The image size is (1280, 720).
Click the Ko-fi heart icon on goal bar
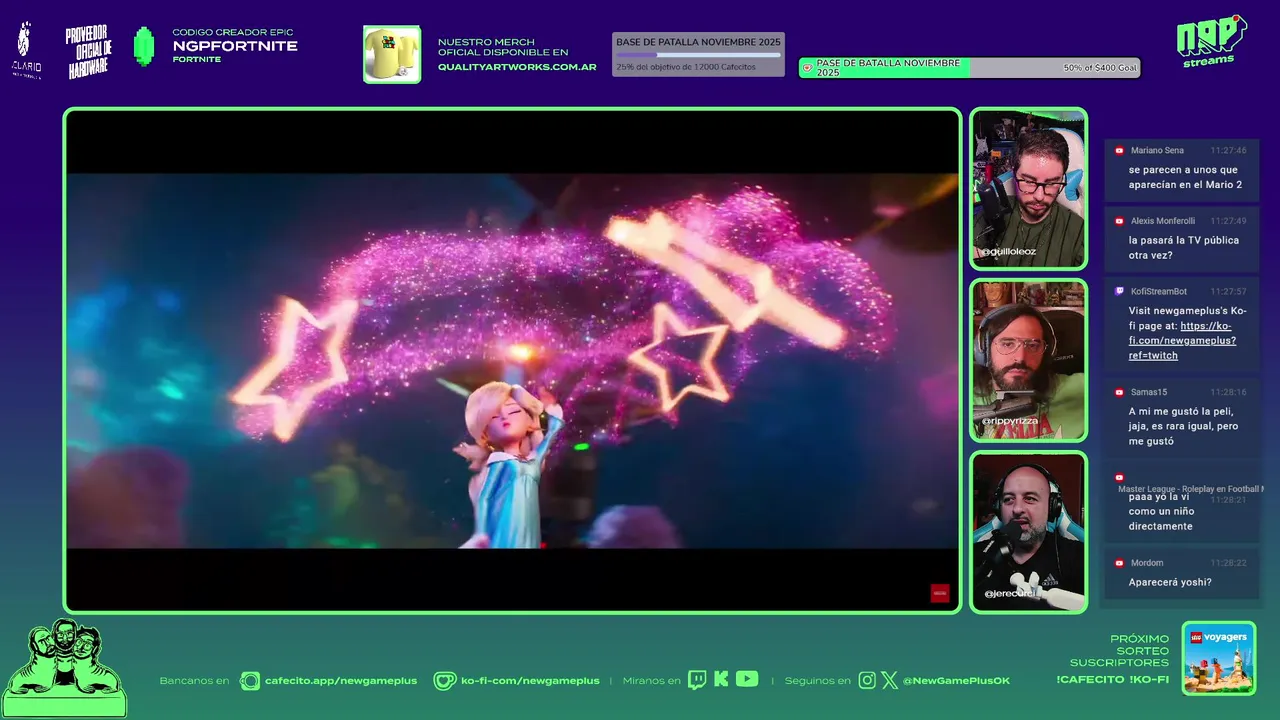[x=807, y=68]
